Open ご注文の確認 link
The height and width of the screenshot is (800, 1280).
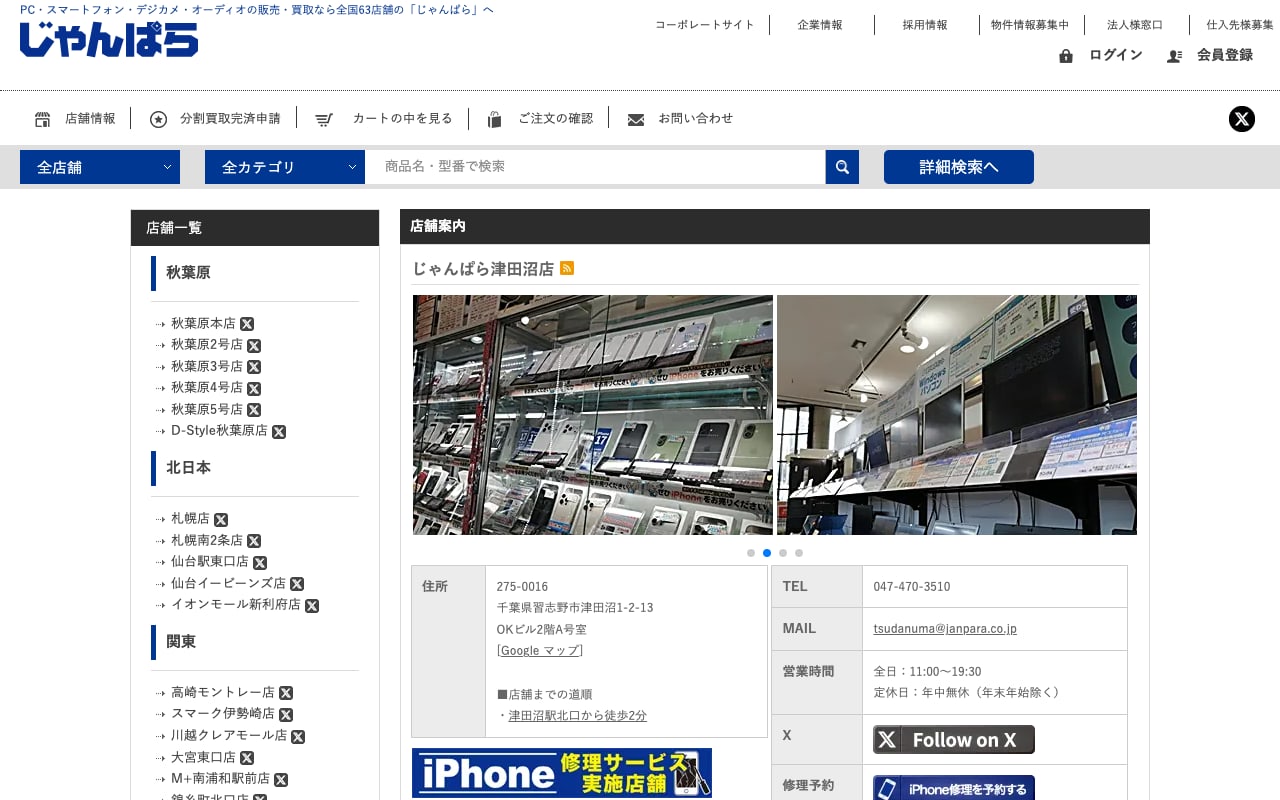556,119
